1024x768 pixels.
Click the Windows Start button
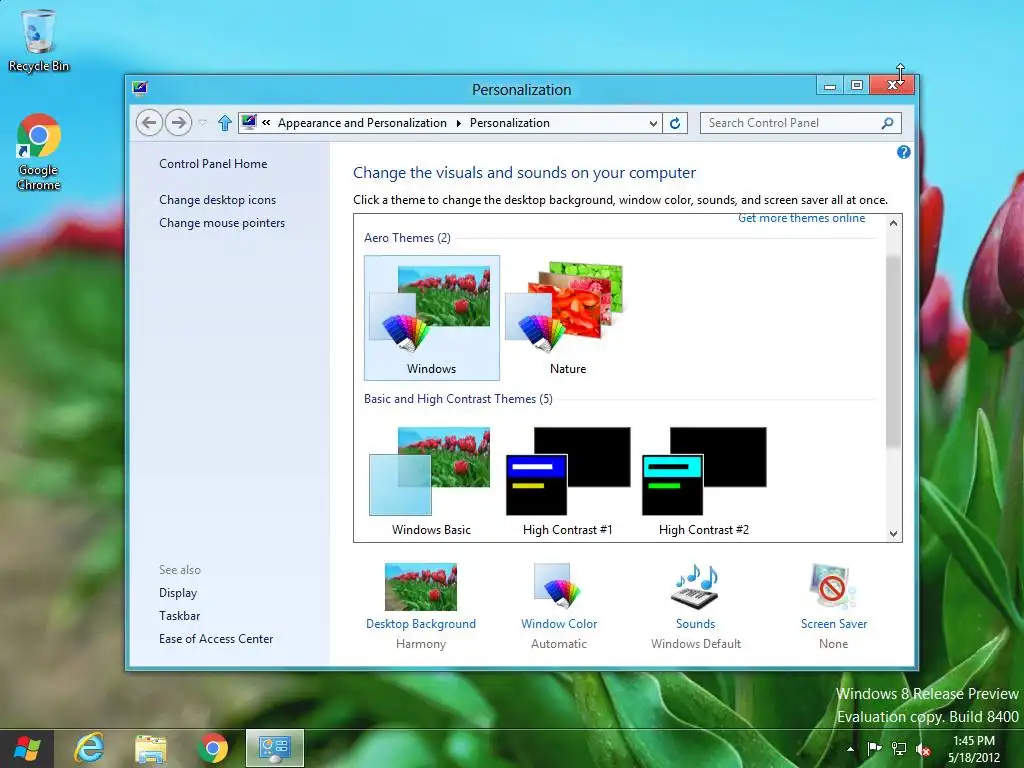[x=27, y=748]
